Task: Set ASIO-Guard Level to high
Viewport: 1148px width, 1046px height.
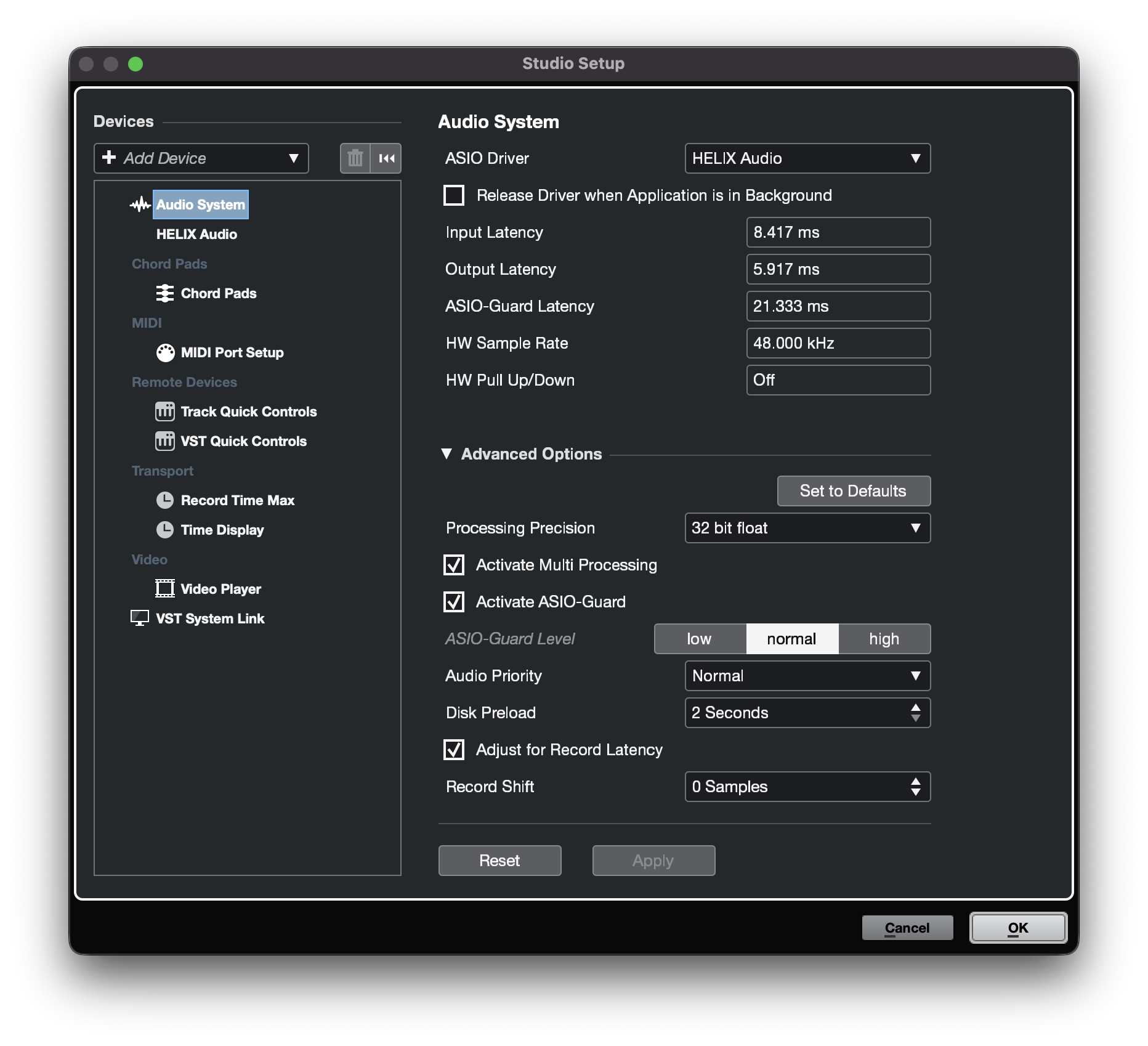Action: click(x=884, y=639)
